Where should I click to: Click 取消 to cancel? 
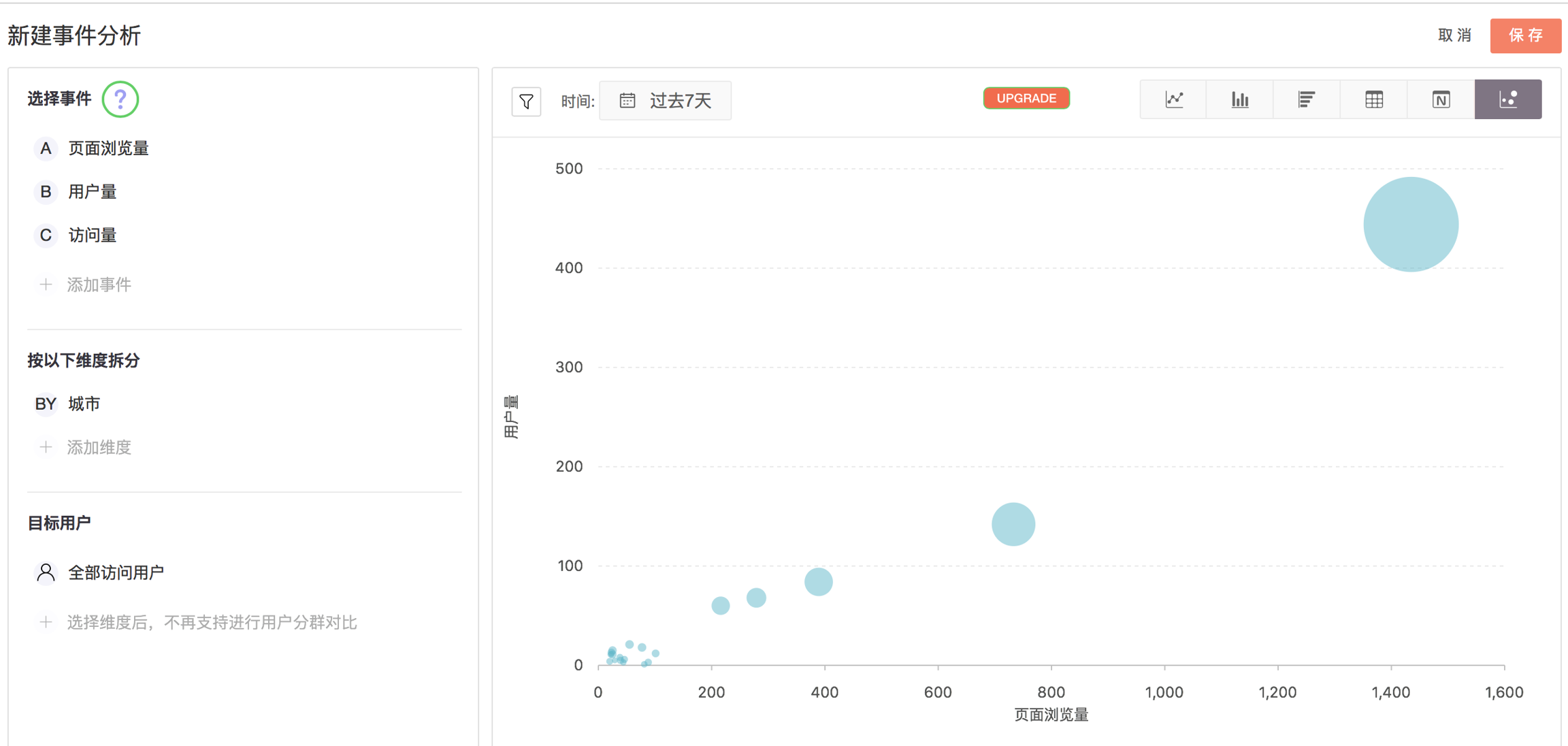(1454, 35)
